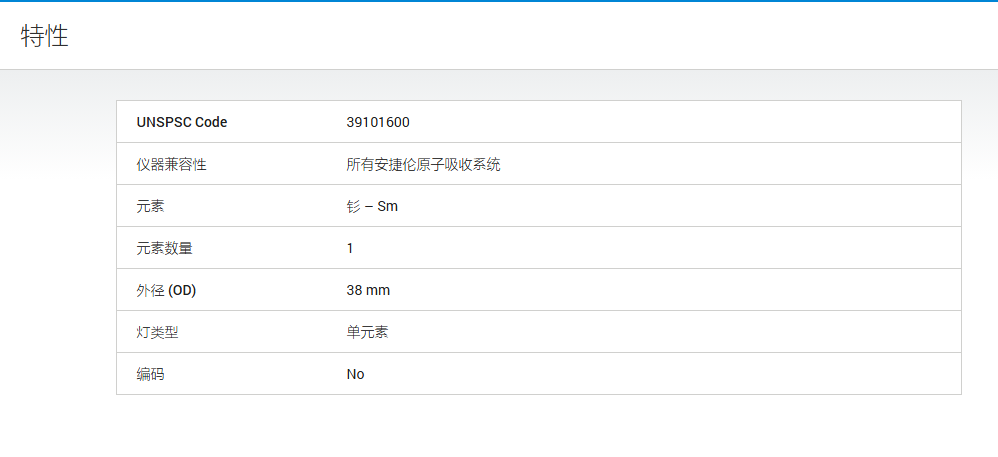The height and width of the screenshot is (457, 998).
Task: Click the Sm symbol in the 元素 row
Action: pos(388,207)
